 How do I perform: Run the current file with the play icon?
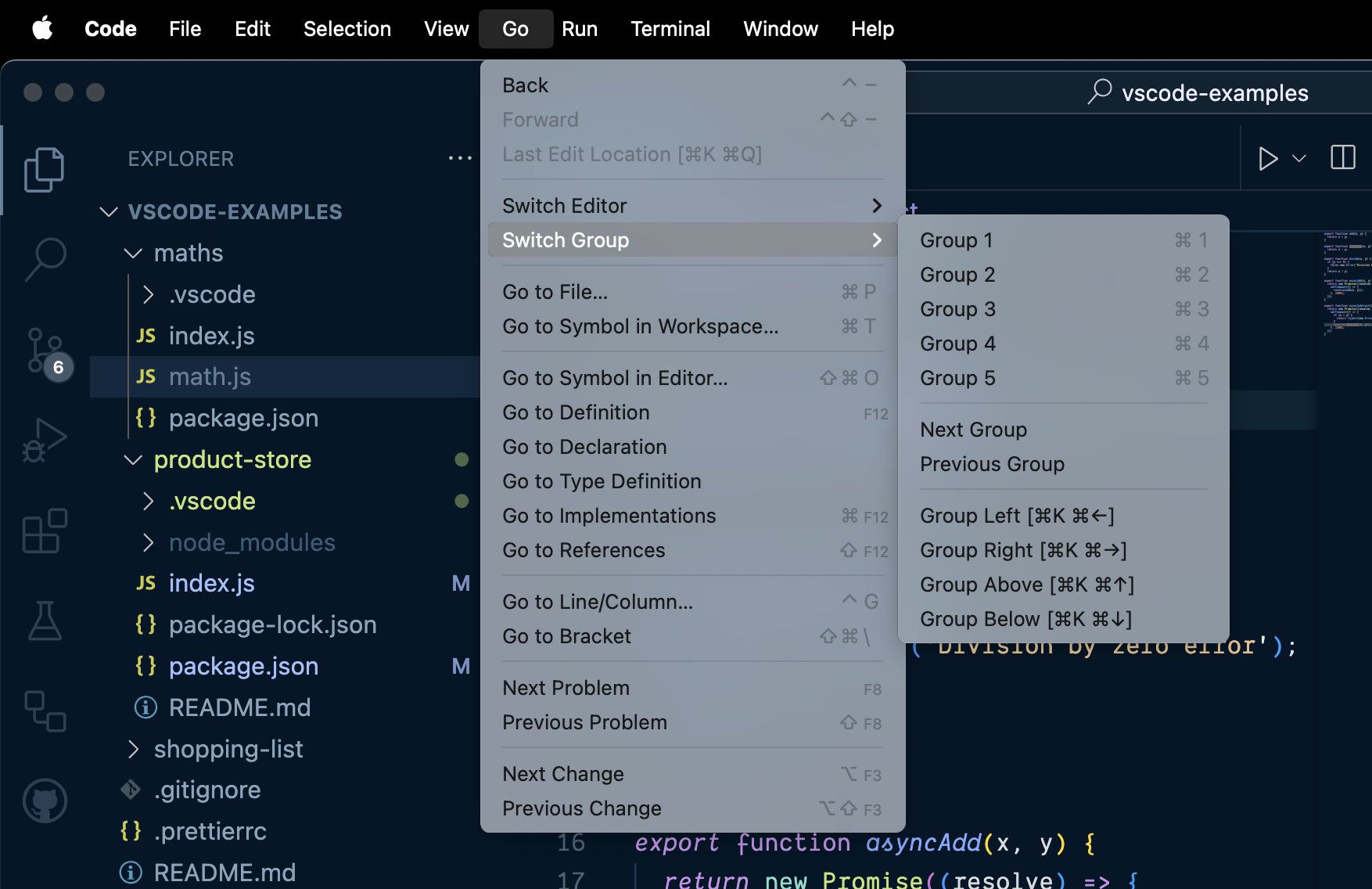coord(1269,158)
